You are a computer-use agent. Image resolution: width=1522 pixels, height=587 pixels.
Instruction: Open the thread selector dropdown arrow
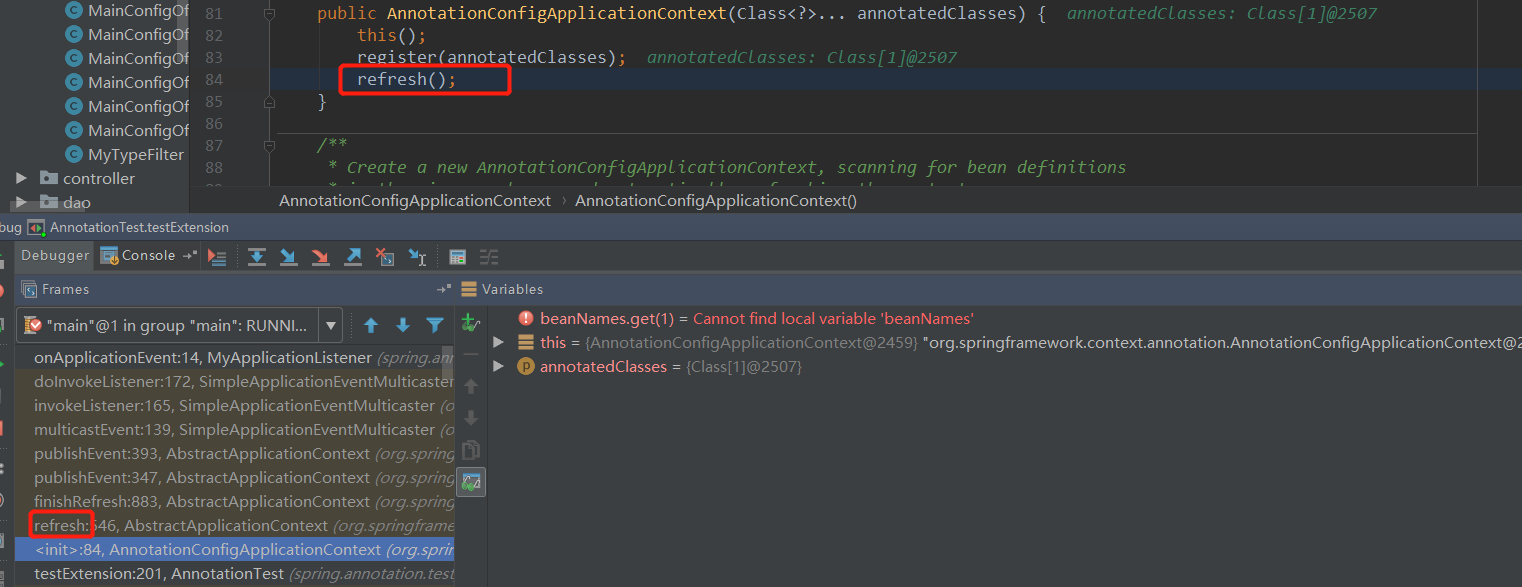click(x=332, y=325)
